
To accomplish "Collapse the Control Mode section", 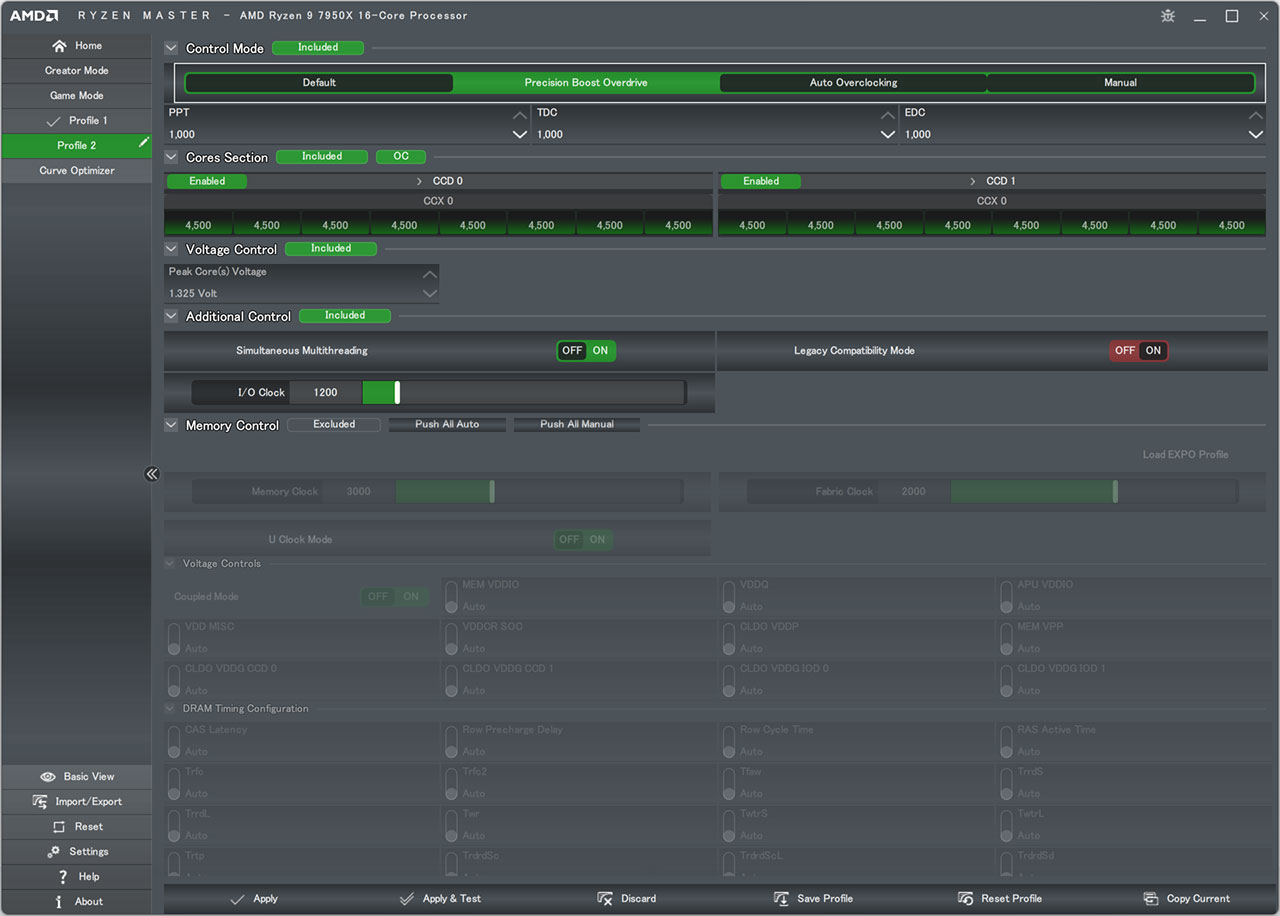I will (x=171, y=48).
